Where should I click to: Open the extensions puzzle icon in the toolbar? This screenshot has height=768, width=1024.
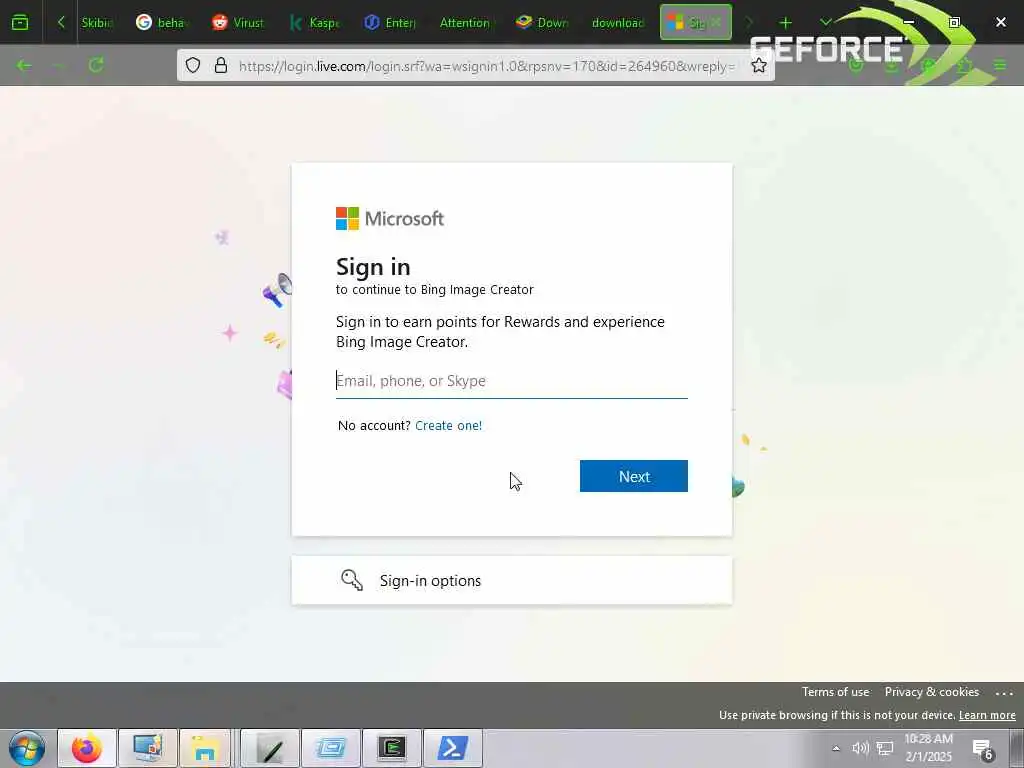click(x=964, y=65)
